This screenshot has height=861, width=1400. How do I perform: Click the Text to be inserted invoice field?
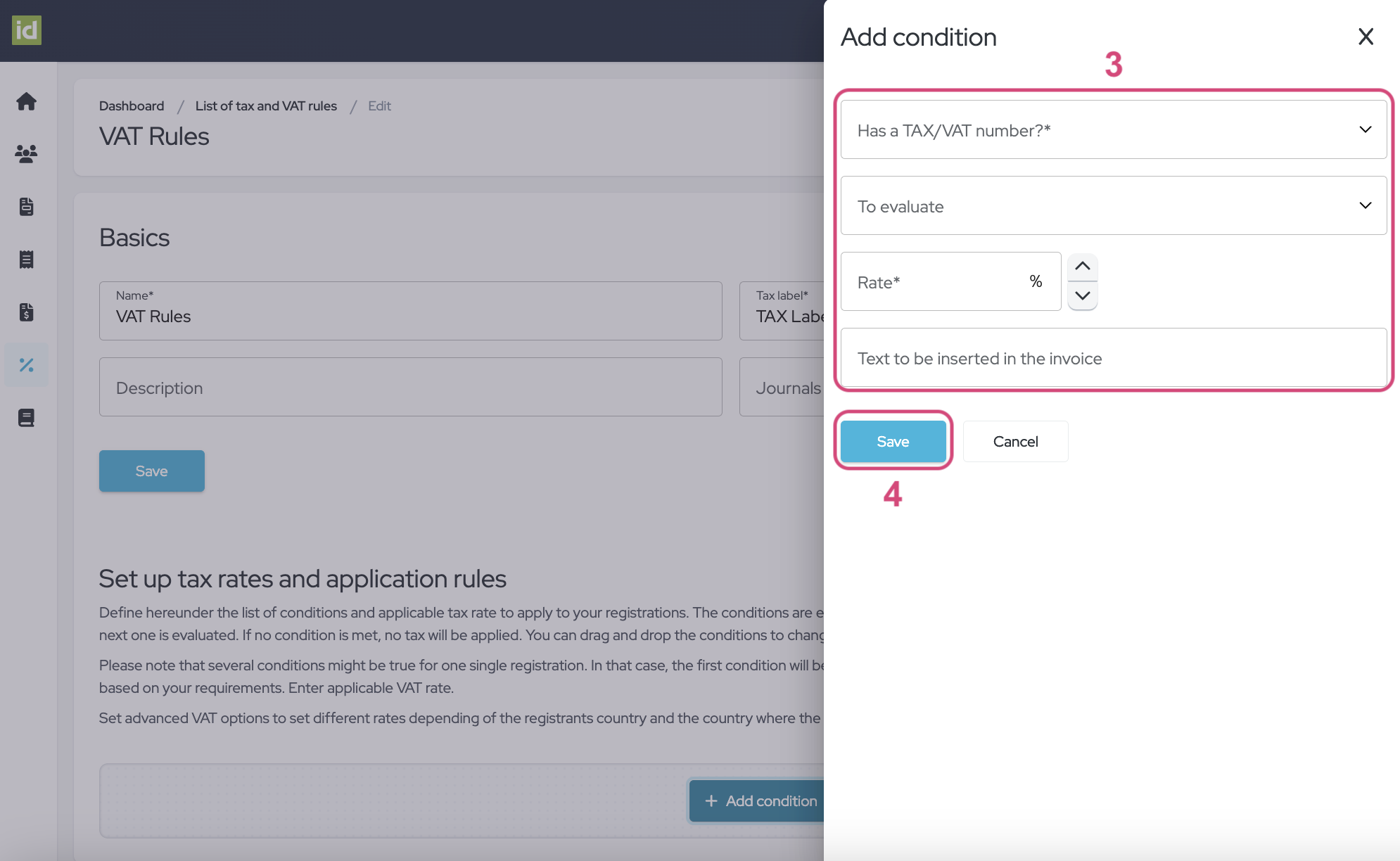[x=1112, y=358]
